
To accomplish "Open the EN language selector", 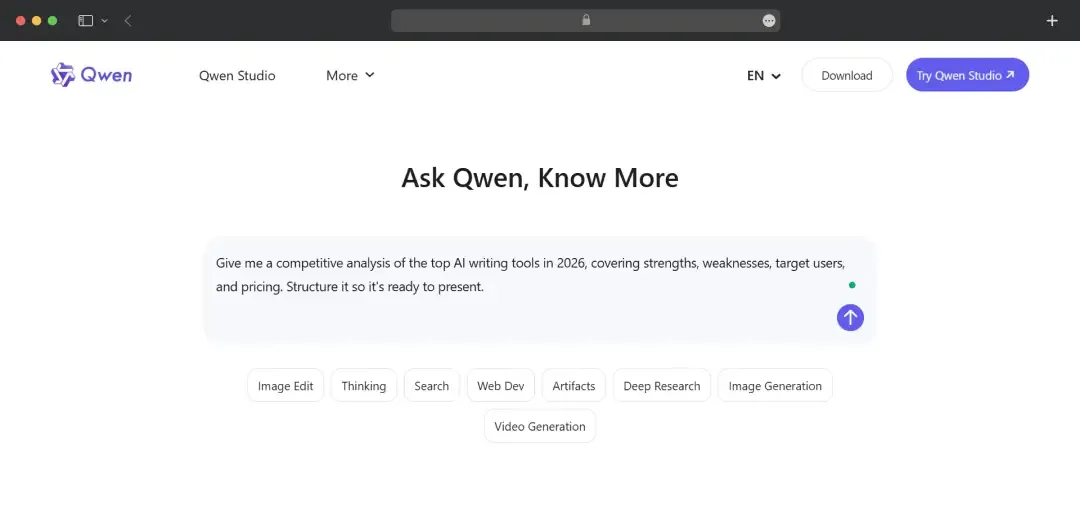I will [x=764, y=76].
